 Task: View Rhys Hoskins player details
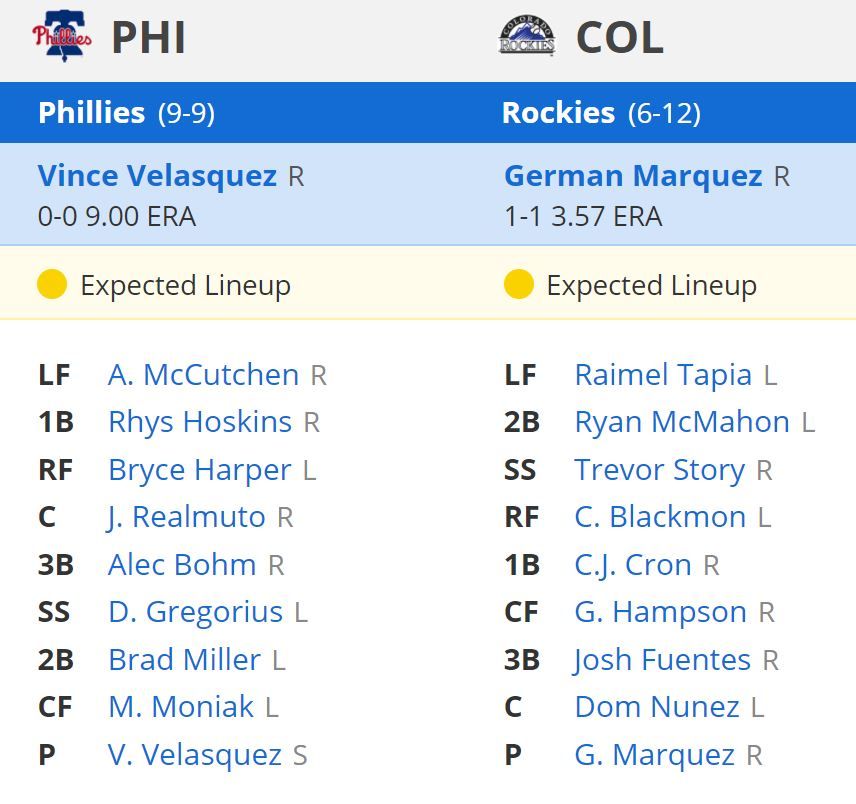(200, 422)
